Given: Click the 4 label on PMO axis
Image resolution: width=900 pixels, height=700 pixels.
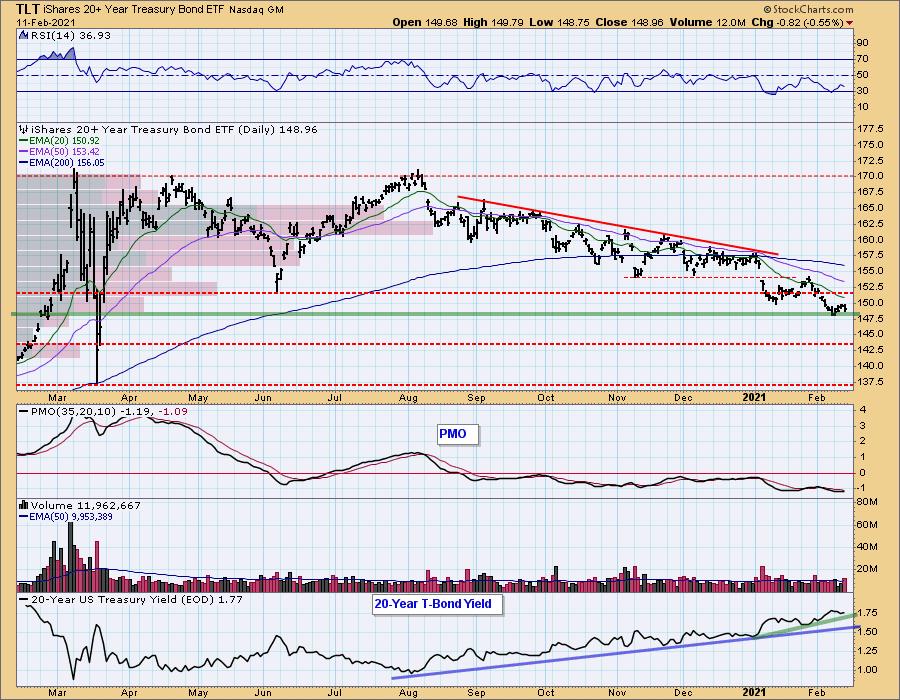Looking at the screenshot, I should pyautogui.click(x=862, y=410).
